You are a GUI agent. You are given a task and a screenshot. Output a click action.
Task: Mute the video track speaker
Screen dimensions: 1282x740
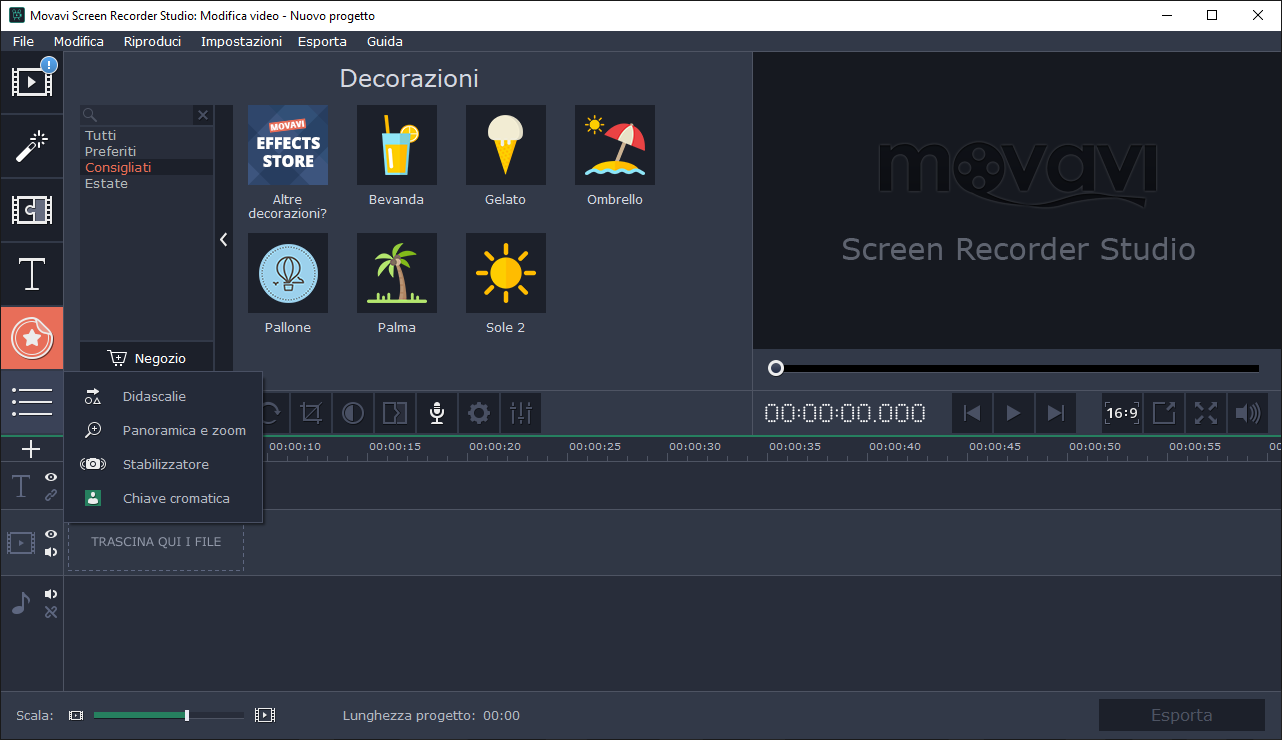[x=51, y=552]
